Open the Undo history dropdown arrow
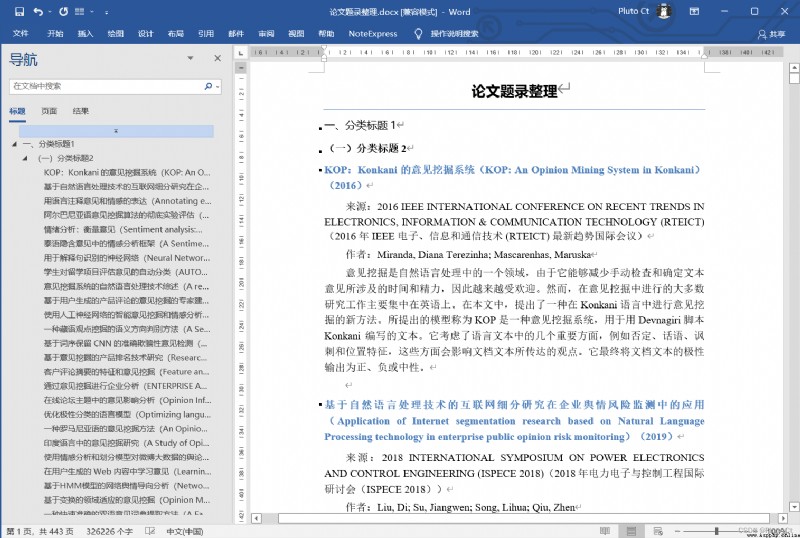800x538 pixels. 49,12
